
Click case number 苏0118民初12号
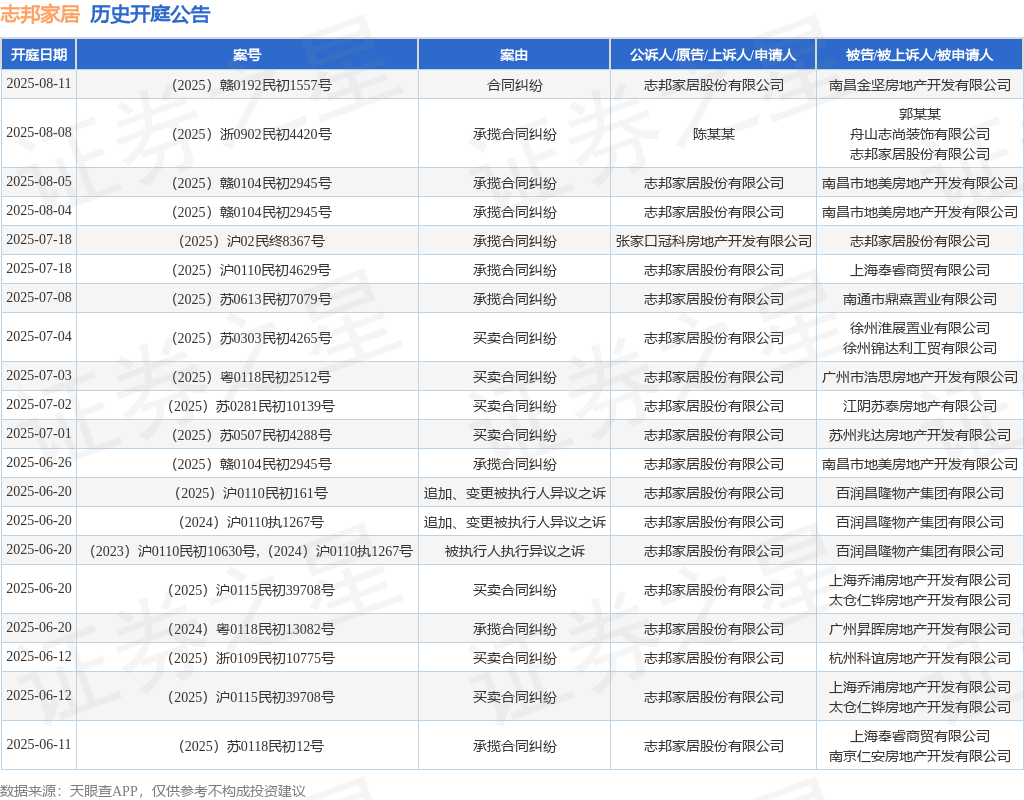[251, 746]
